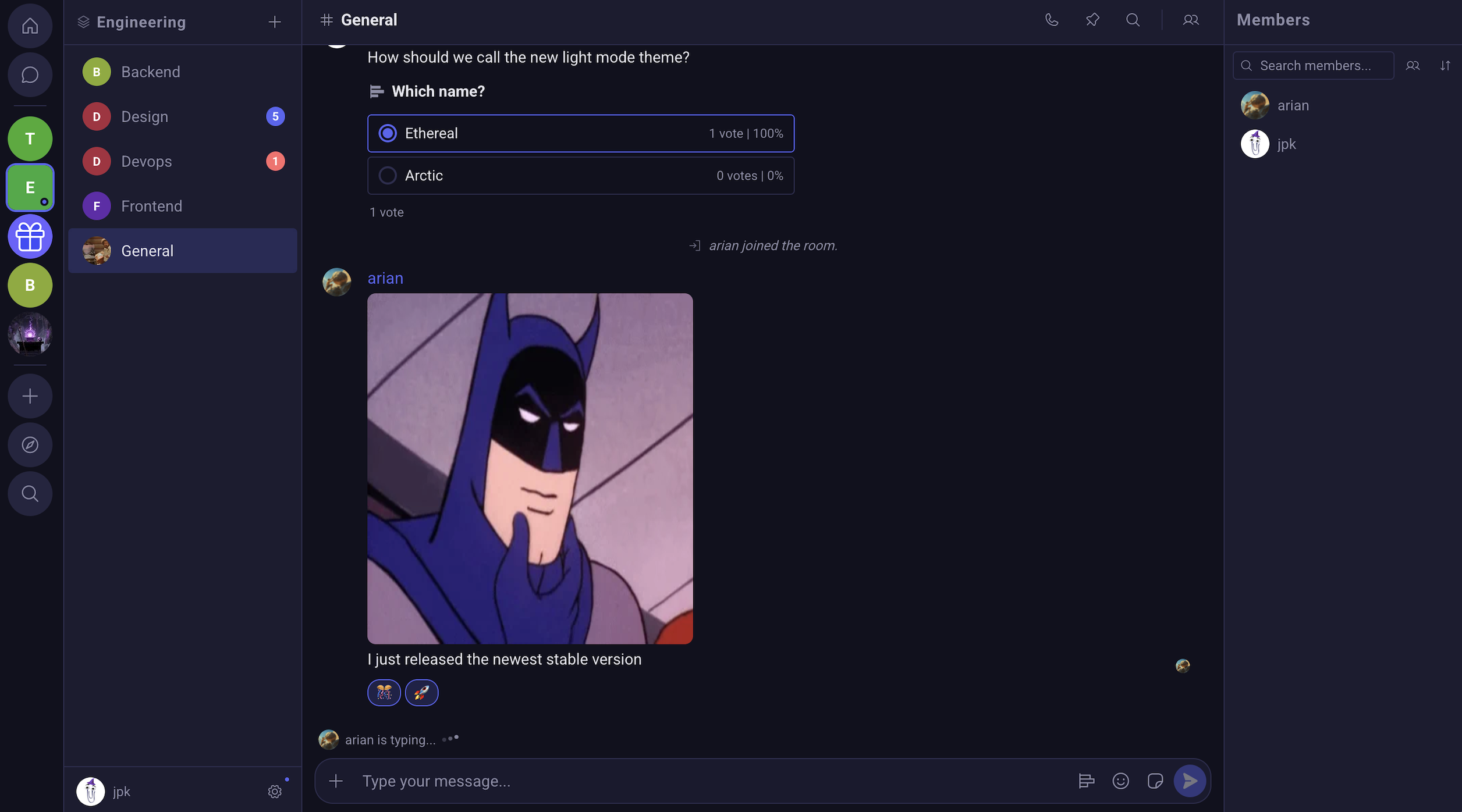Open the sidebar search magnifier icon
The height and width of the screenshot is (812, 1462).
point(30,494)
